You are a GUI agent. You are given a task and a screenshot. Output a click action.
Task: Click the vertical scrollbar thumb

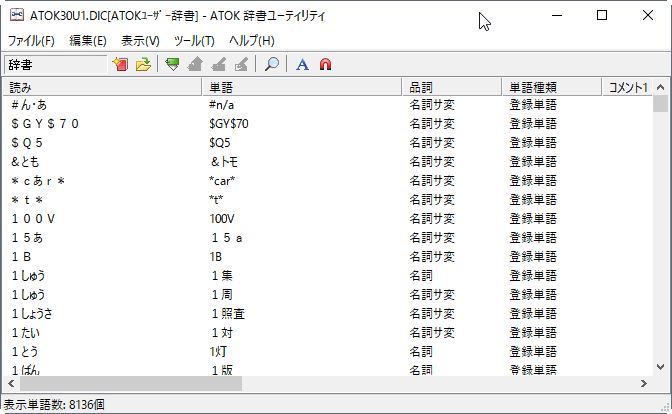[x=660, y=104]
